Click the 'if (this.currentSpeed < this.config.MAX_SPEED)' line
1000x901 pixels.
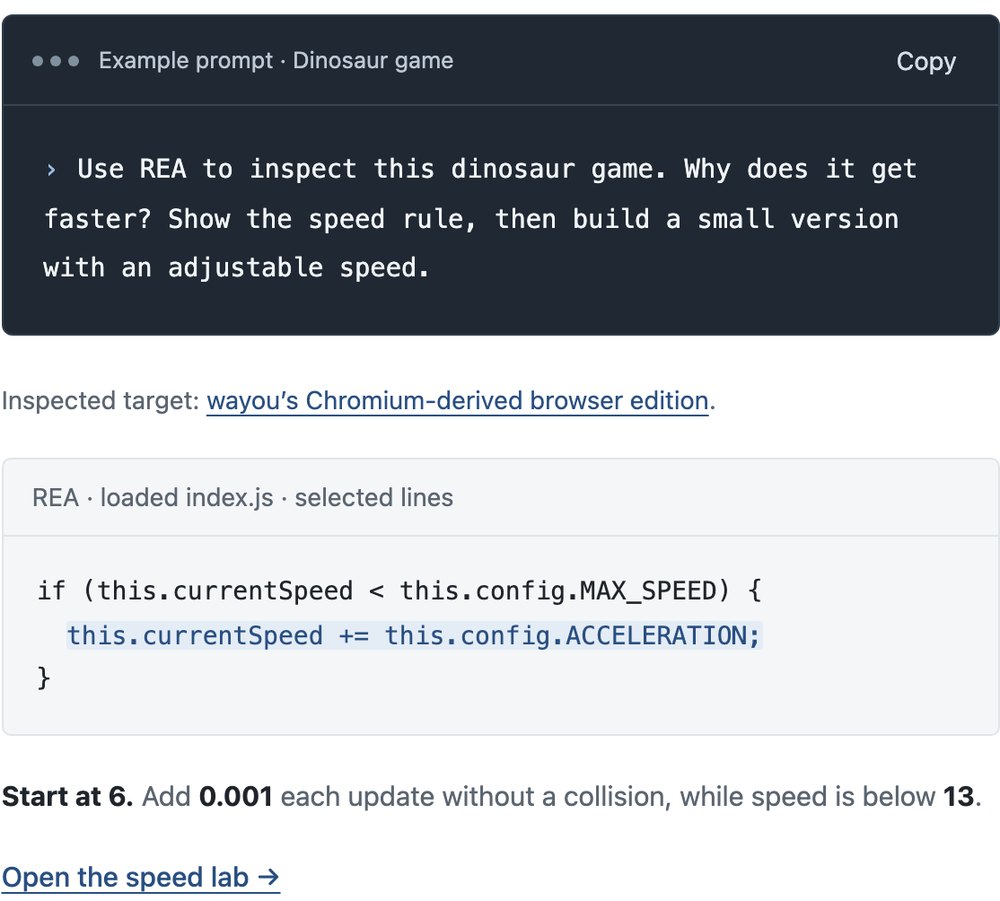pyautogui.click(x=399, y=590)
